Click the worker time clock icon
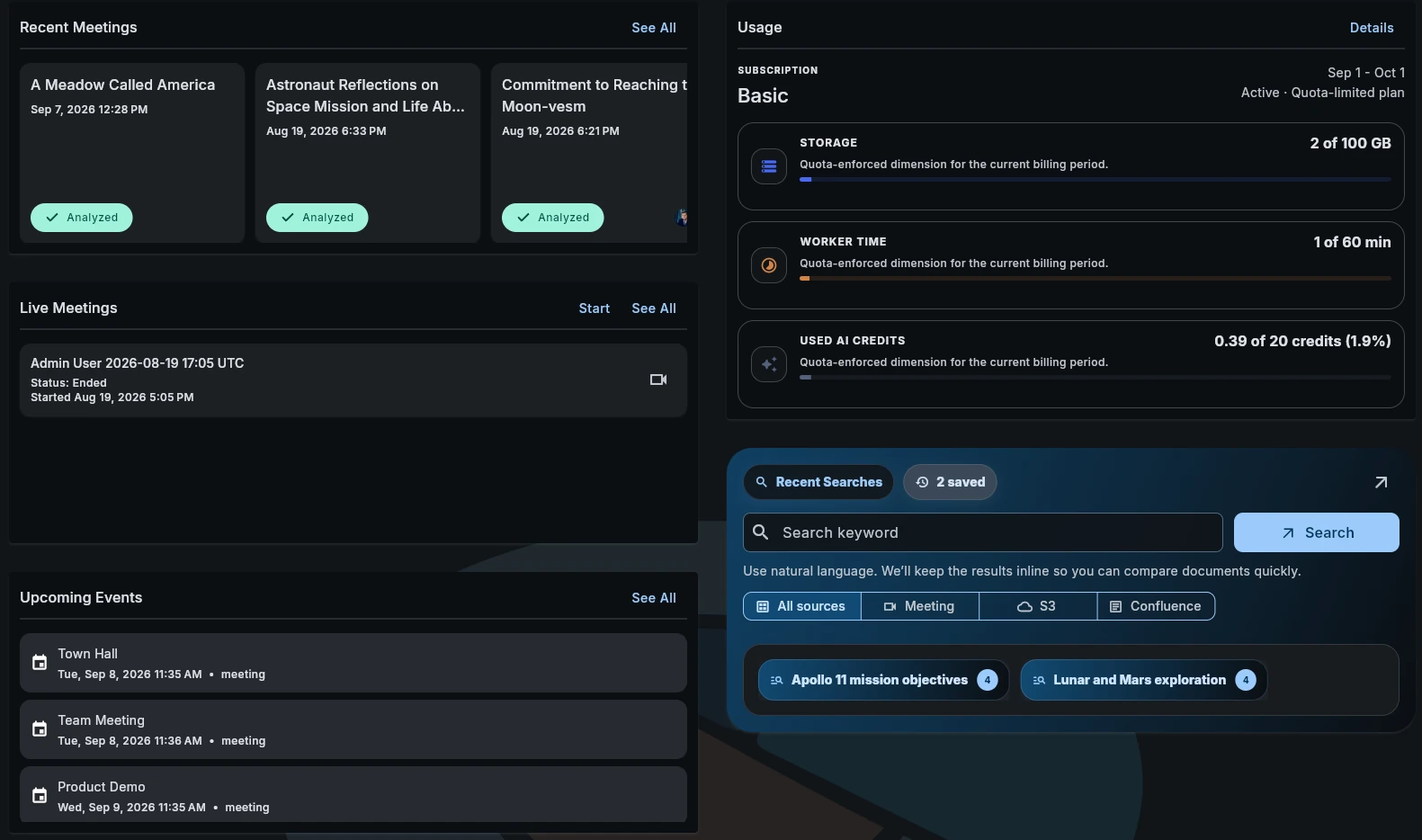This screenshot has width=1422, height=840. coord(769,265)
